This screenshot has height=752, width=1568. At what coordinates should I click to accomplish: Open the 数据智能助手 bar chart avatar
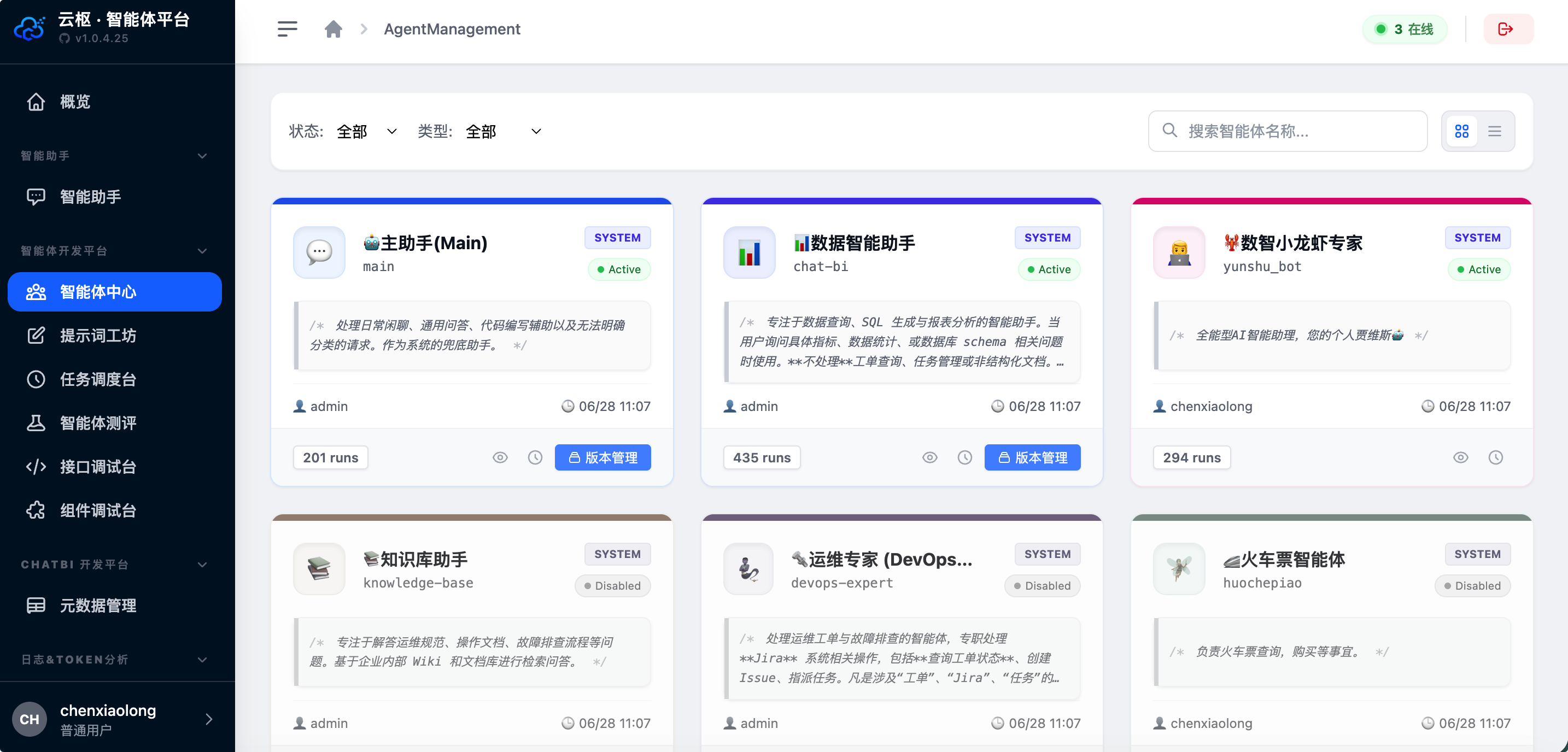(x=750, y=252)
